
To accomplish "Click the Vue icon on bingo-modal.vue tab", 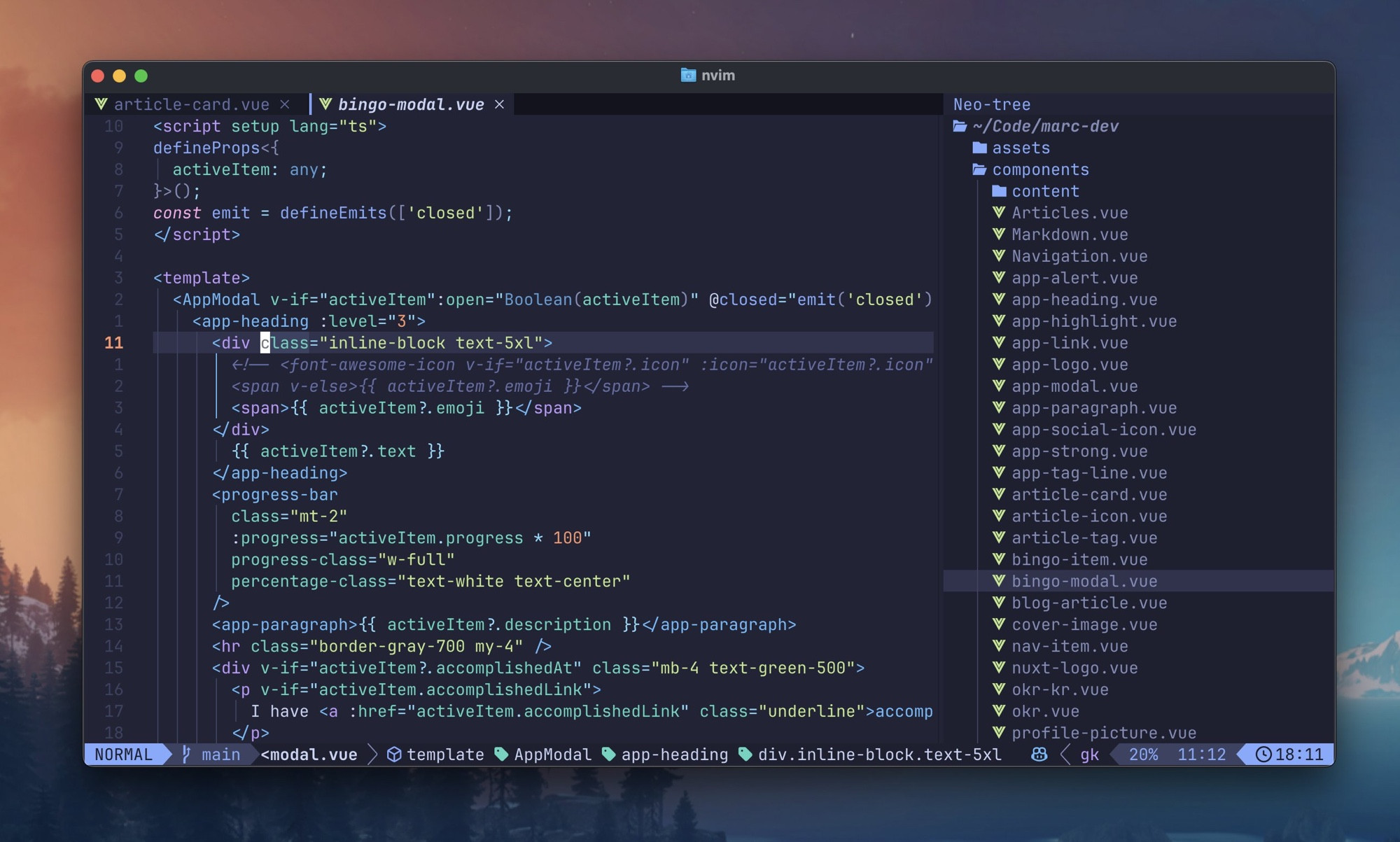I will [x=325, y=104].
